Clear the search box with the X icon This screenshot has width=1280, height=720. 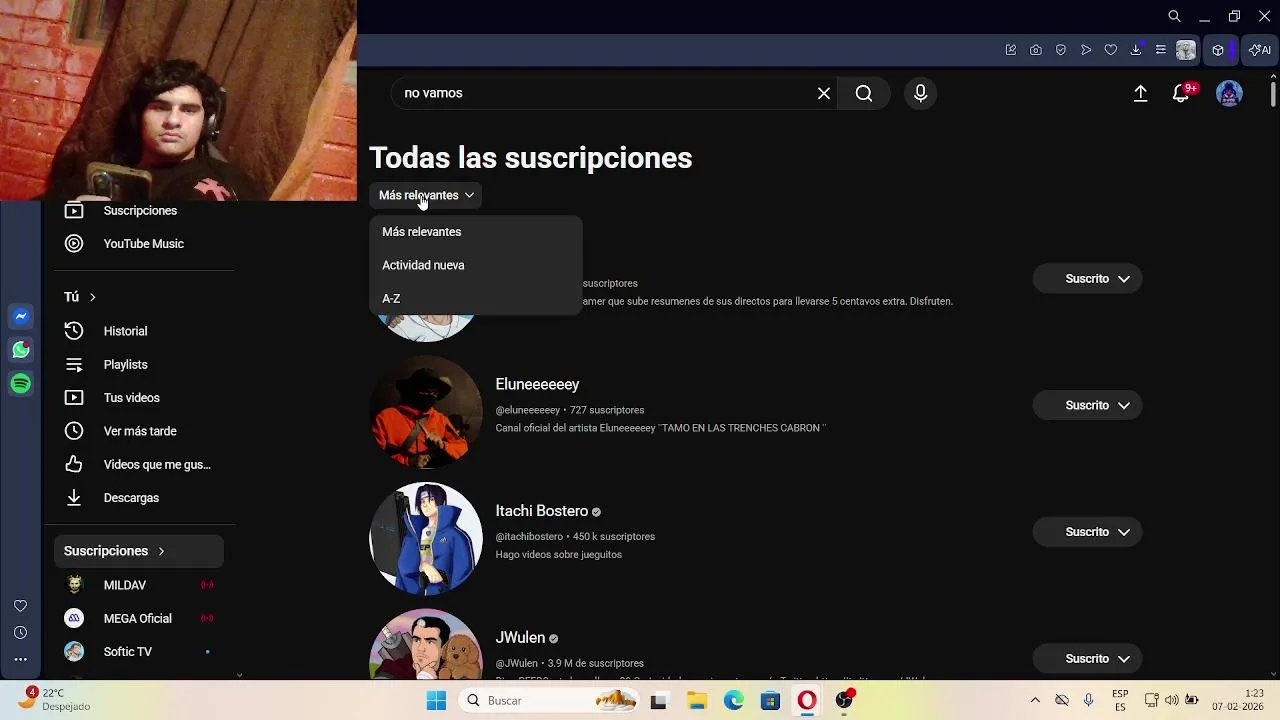824,93
